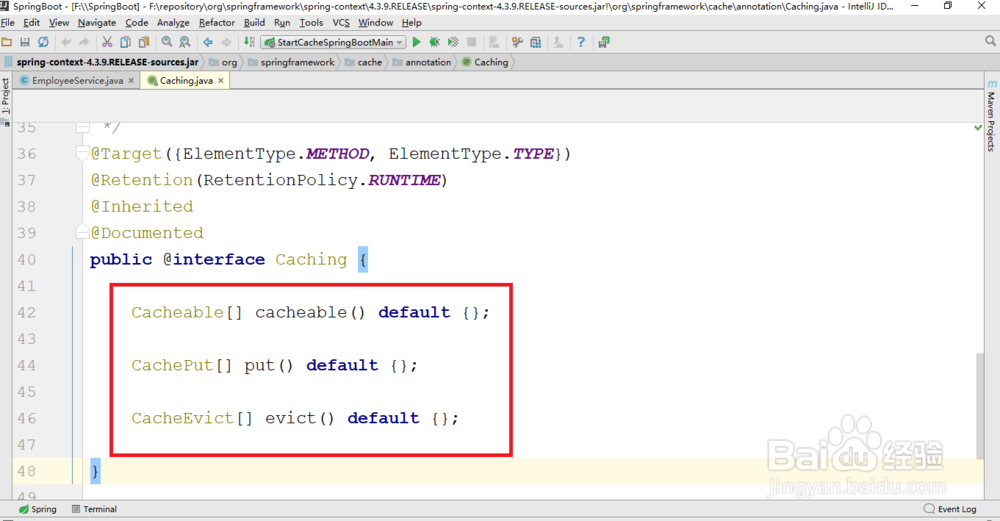This screenshot has width=1000, height=521.
Task: Click the Undo arrow icon
Action: pos(66,42)
